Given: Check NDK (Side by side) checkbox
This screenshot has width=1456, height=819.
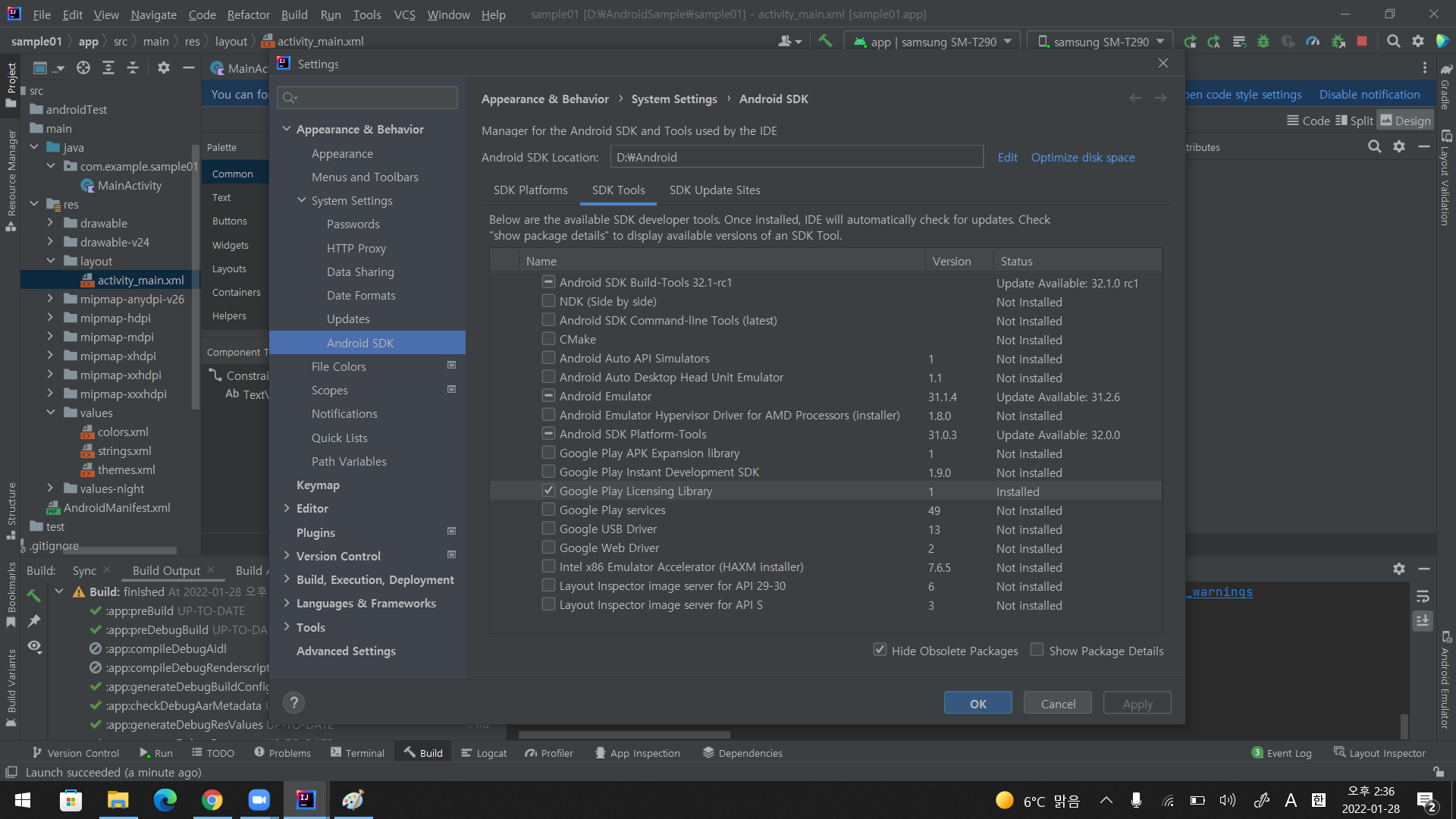Looking at the screenshot, I should tap(548, 301).
